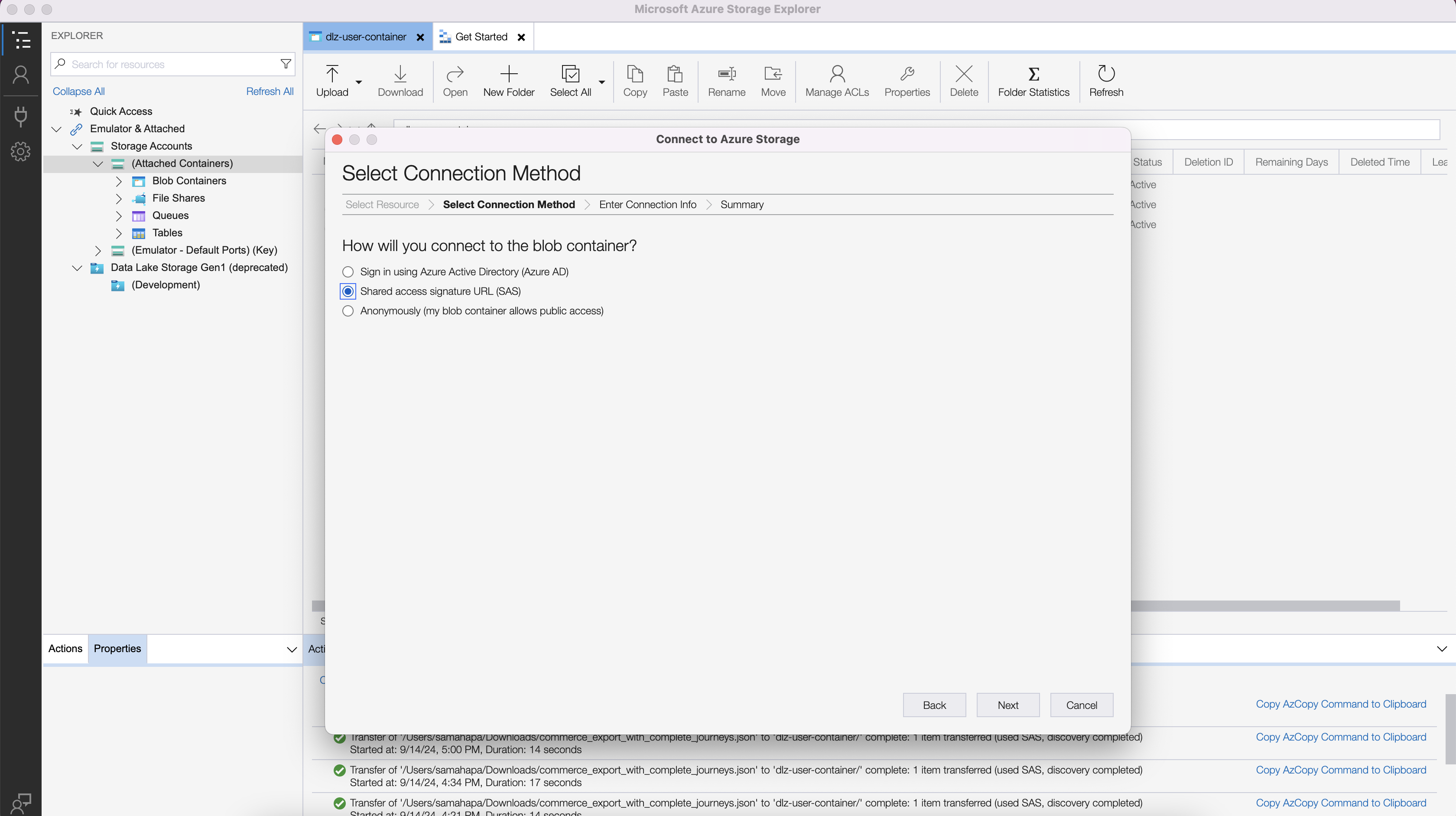Open the connect plug icon in sidebar
The width and height of the screenshot is (1456, 816).
click(x=21, y=116)
